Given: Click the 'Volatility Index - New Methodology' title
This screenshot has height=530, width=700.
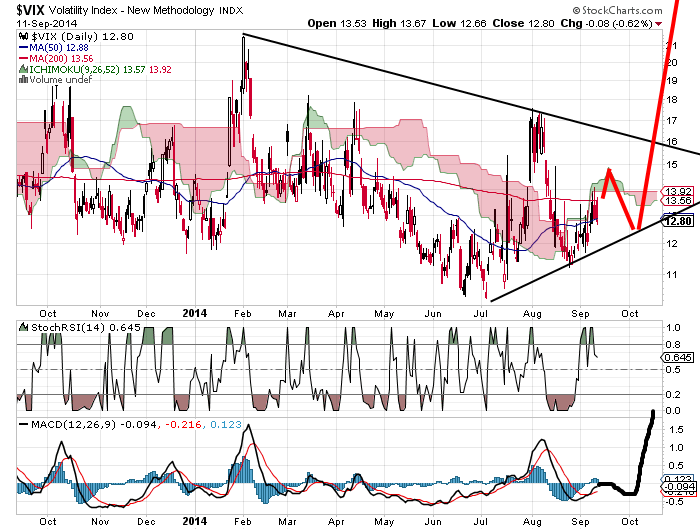Looking at the screenshot, I should [131, 10].
